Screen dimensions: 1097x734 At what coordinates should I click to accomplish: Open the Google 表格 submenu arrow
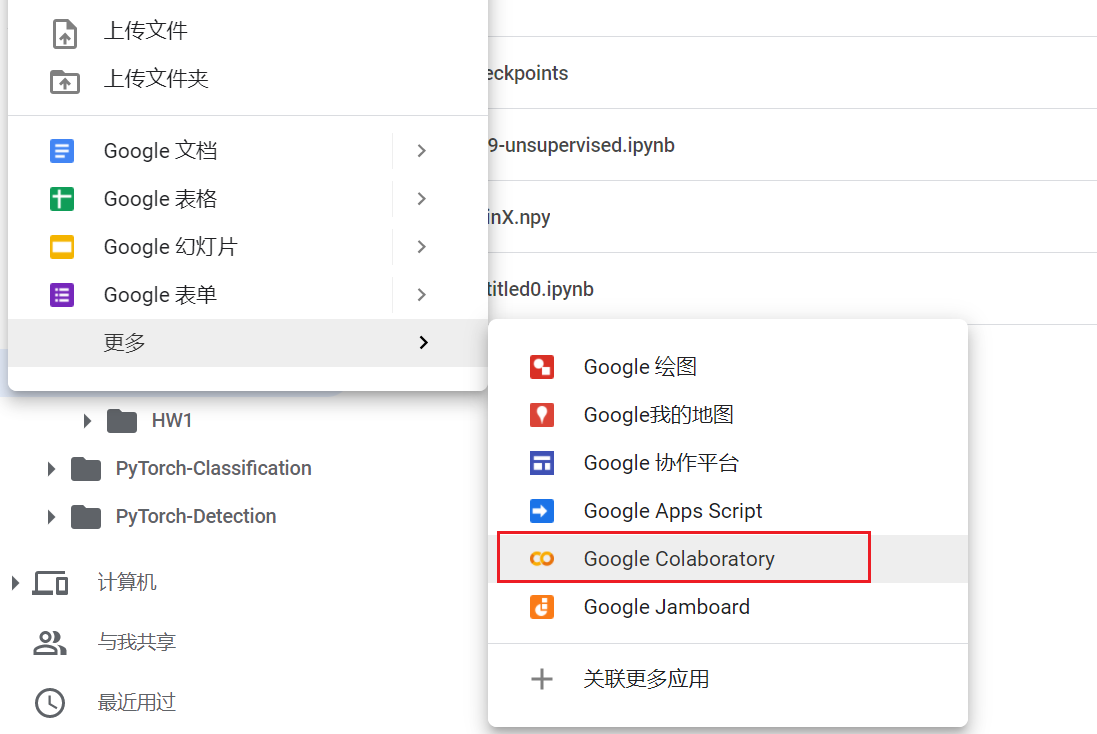tap(421, 199)
